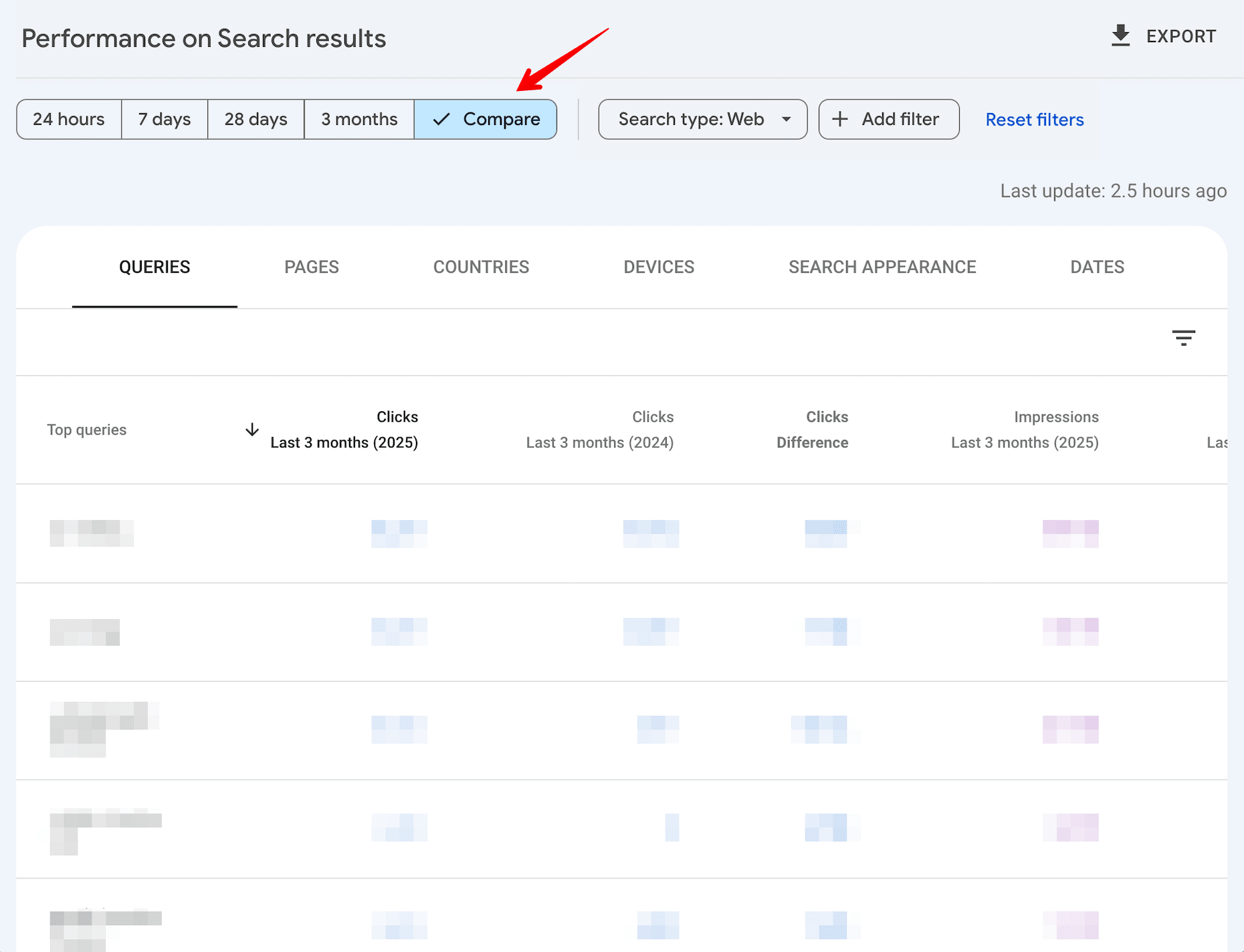Viewport: 1244px width, 952px height.
Task: Sort by the Clicks Difference column header
Action: pyautogui.click(x=813, y=429)
